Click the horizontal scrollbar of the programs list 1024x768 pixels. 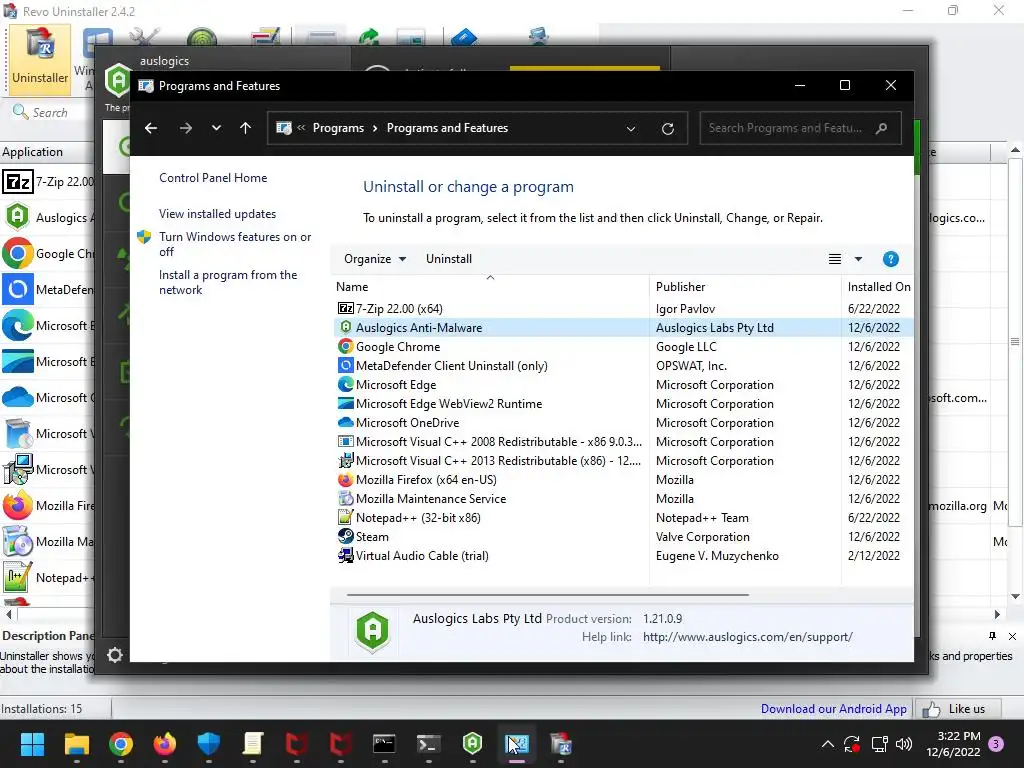547,595
